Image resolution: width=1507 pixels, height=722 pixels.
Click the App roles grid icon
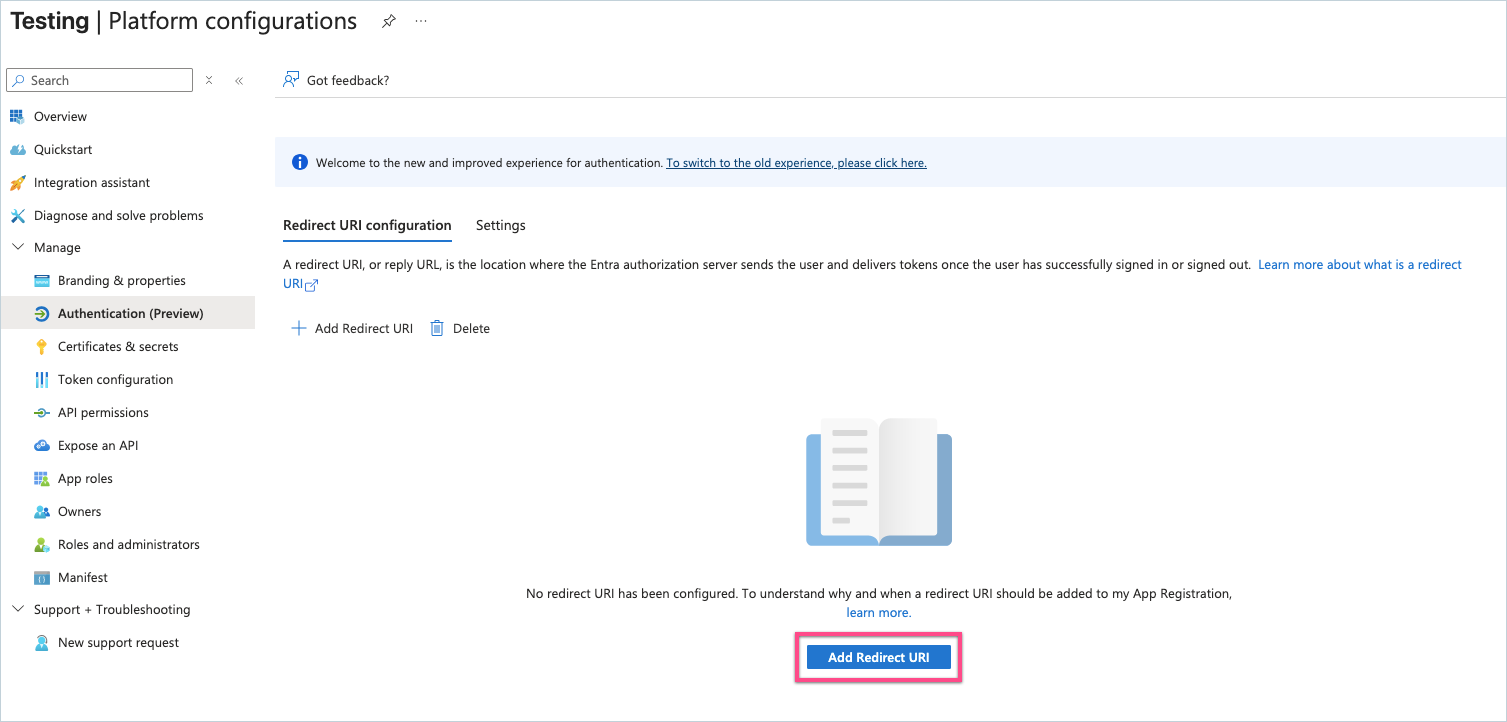coord(42,479)
